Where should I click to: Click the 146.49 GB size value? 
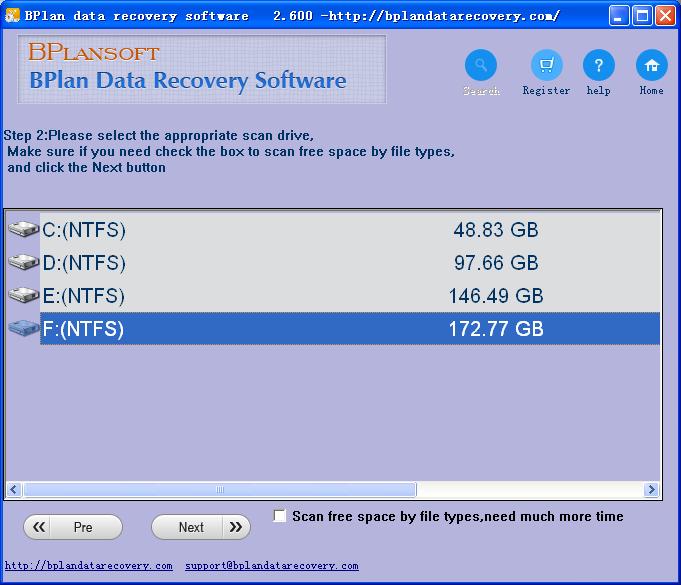496,296
